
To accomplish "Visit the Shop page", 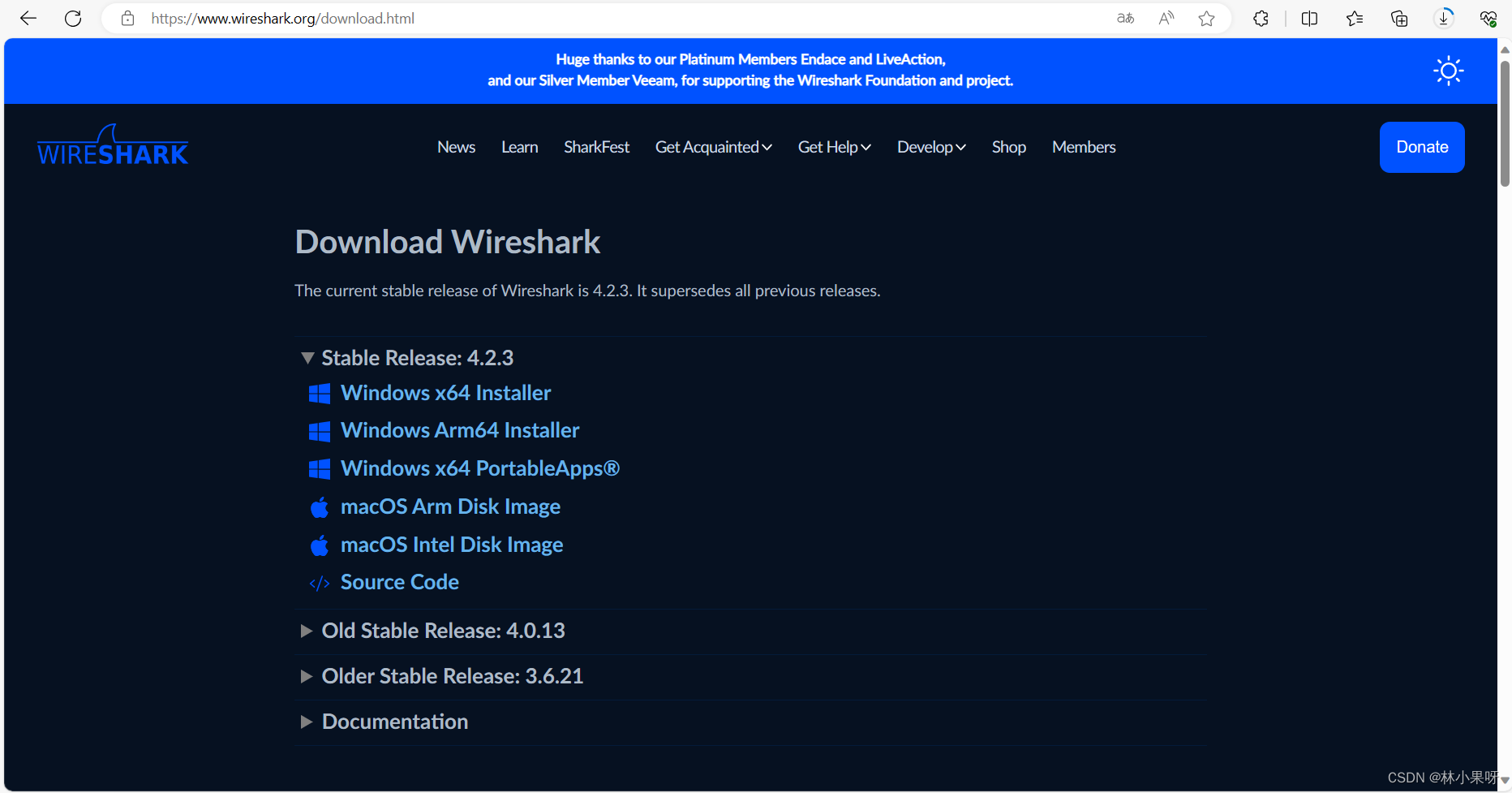I will point(1009,147).
